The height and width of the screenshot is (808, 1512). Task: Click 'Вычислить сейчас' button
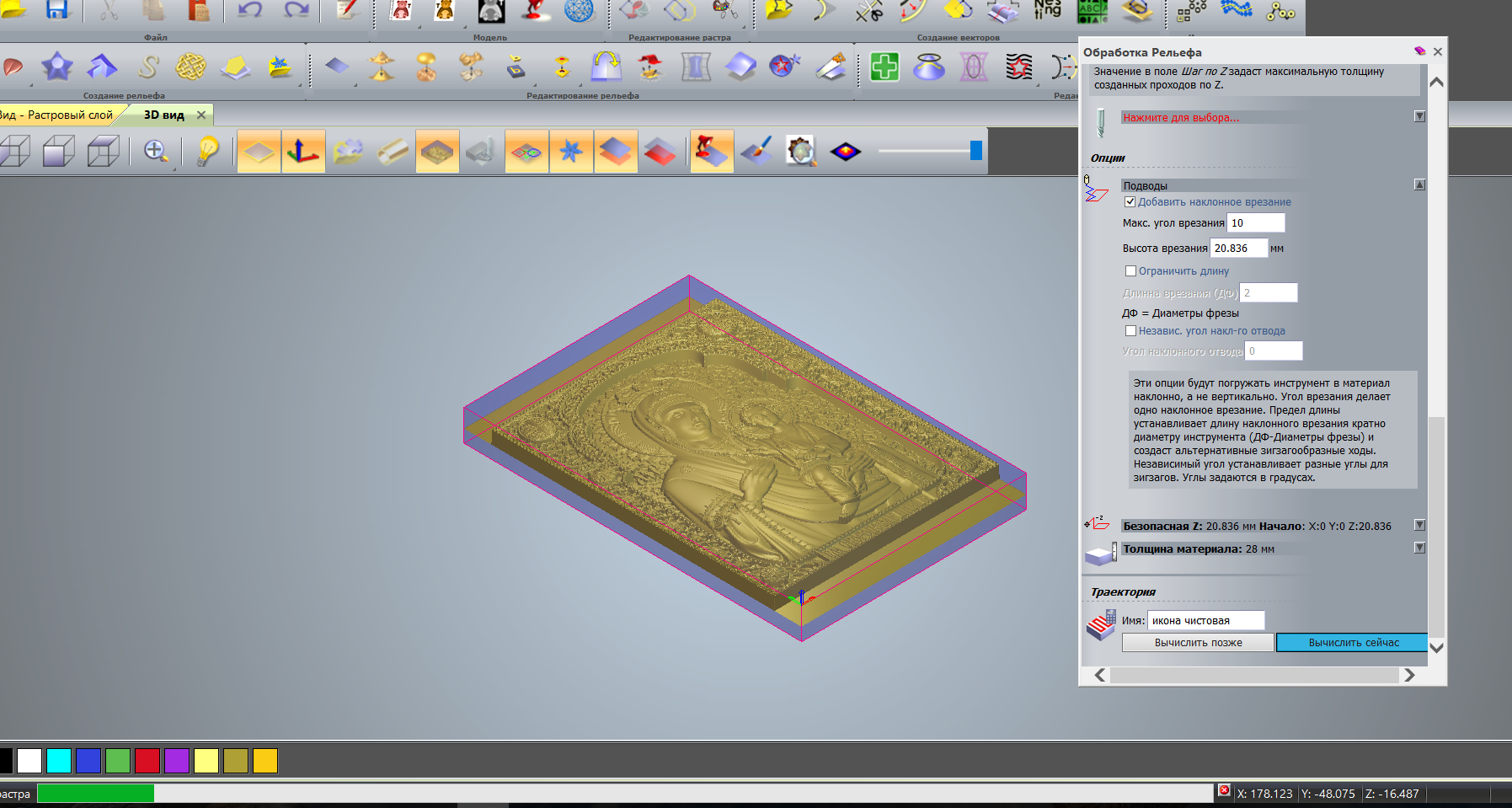click(x=1353, y=643)
